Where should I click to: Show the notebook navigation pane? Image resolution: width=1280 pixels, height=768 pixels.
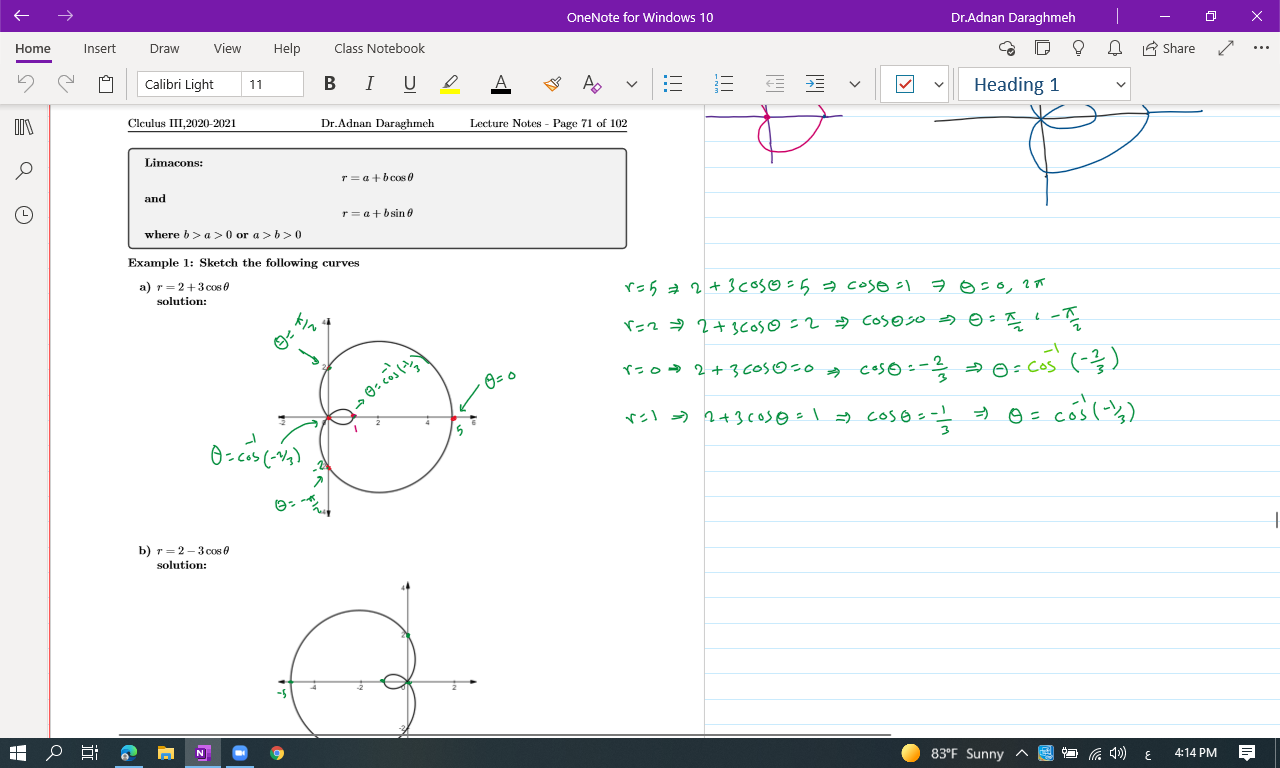pos(25,127)
